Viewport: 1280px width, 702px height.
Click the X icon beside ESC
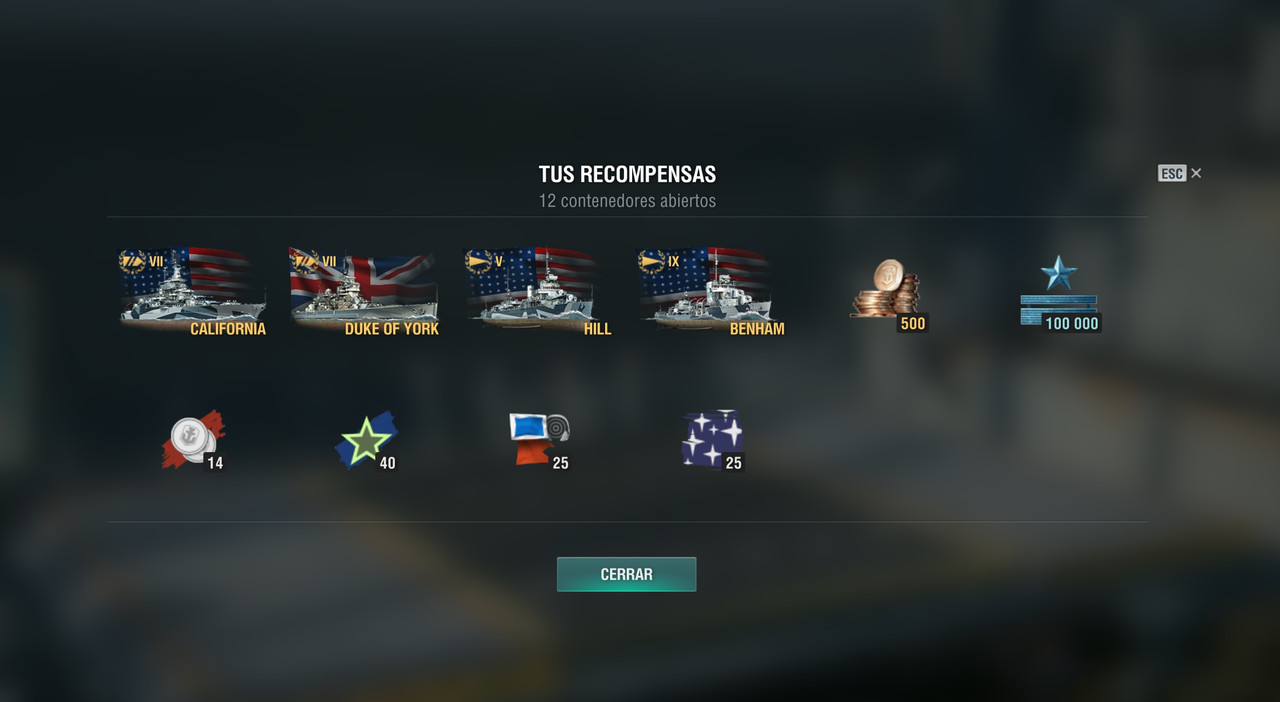point(1196,173)
